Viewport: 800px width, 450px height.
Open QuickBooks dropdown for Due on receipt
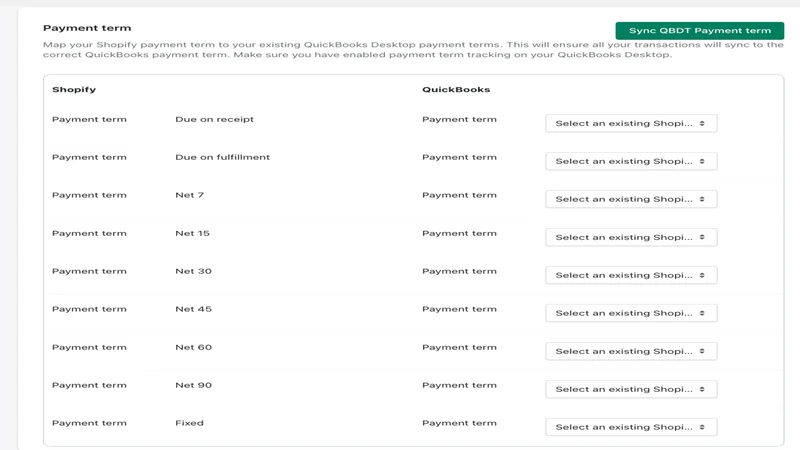(631, 123)
